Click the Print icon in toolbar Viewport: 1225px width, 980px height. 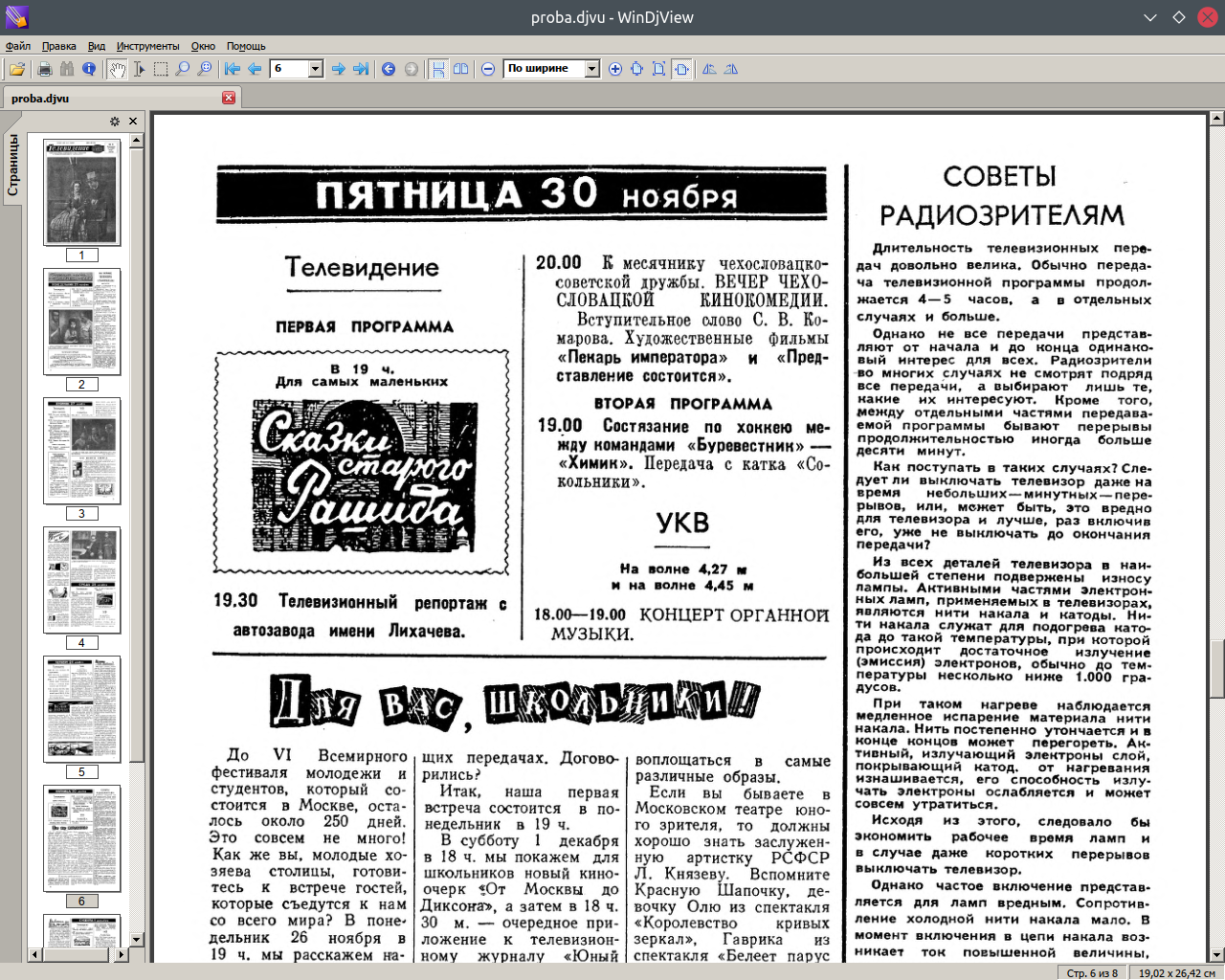[44, 69]
